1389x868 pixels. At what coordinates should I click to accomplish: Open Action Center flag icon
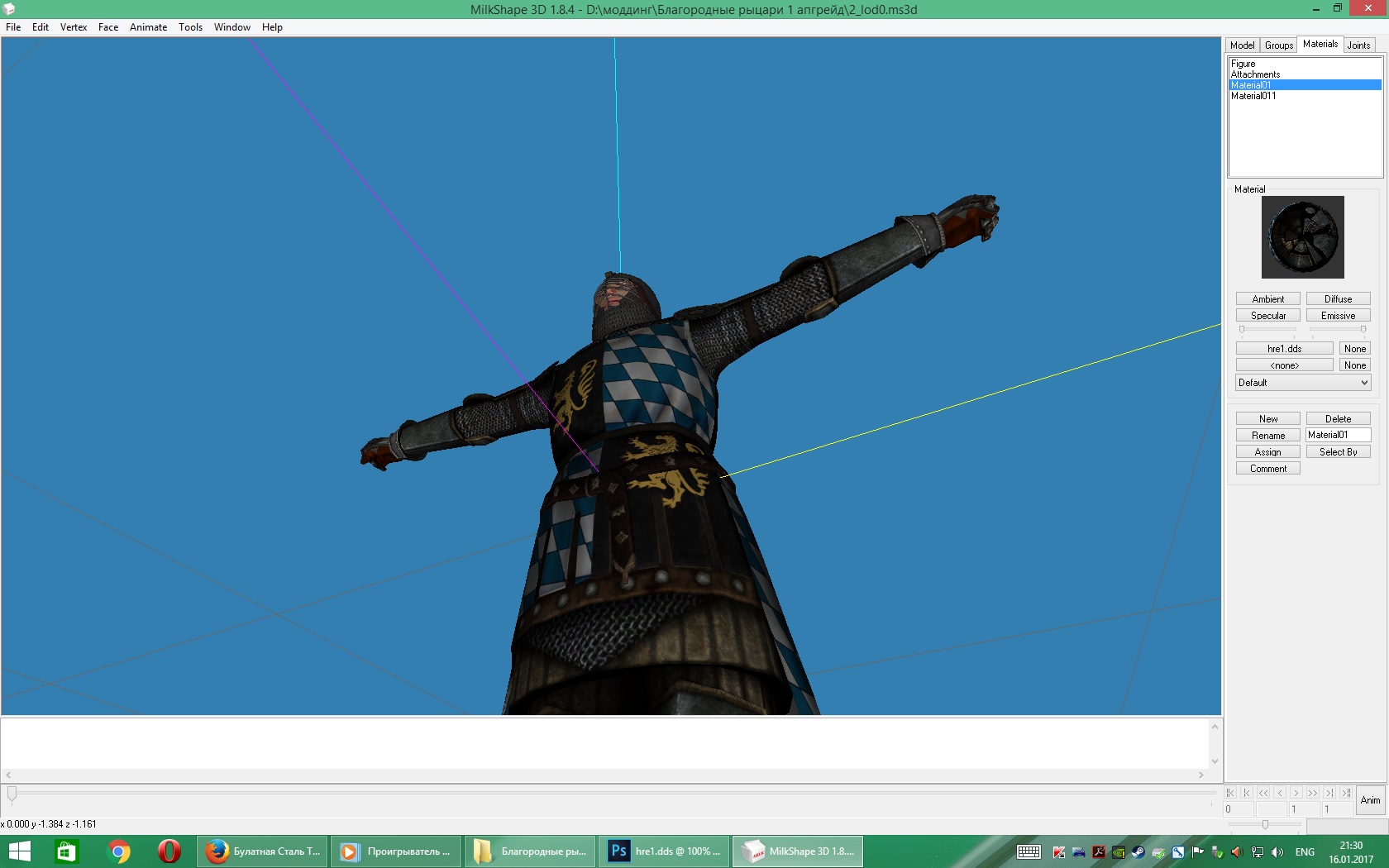[x=1197, y=852]
